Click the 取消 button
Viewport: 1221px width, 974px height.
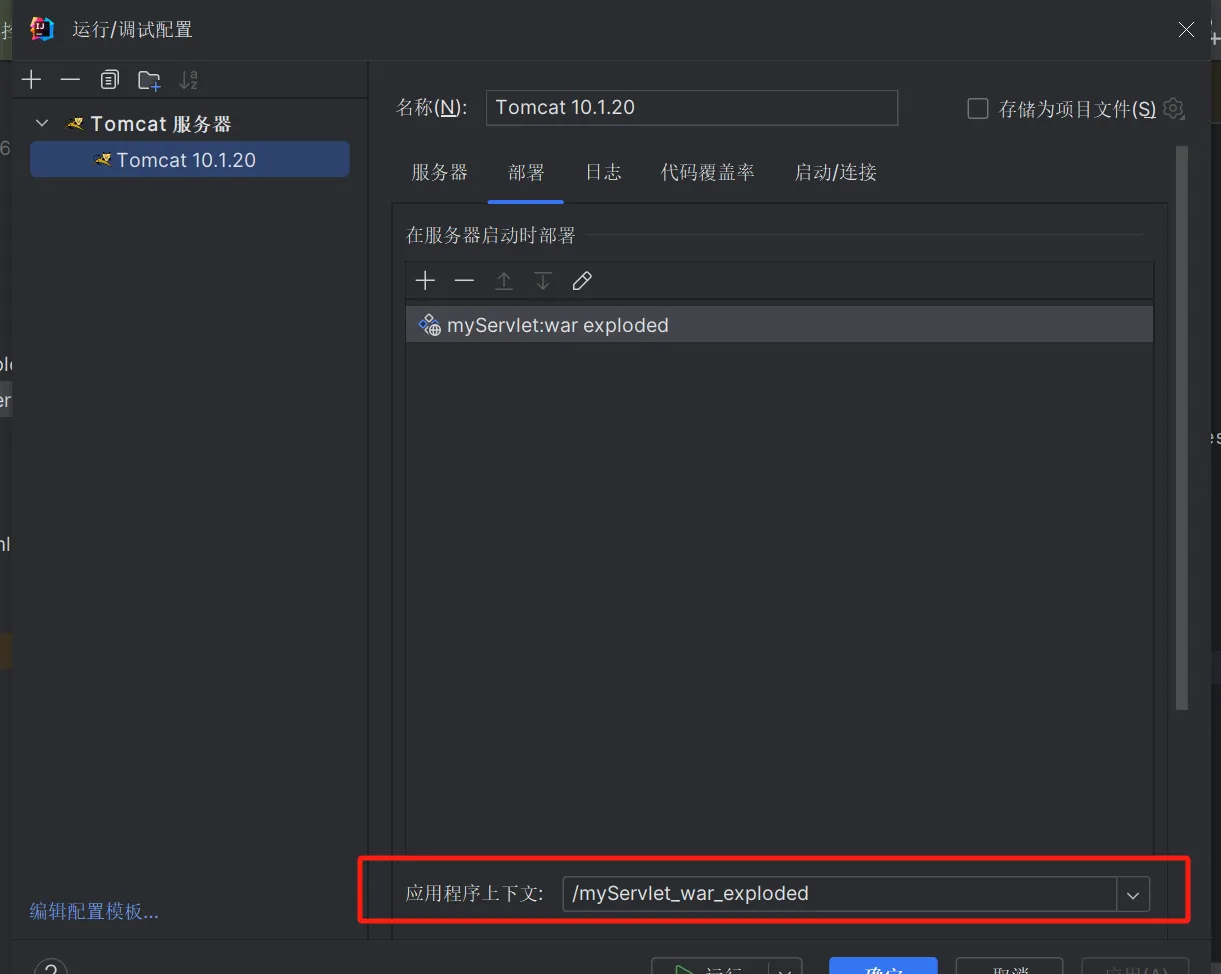point(1009,967)
